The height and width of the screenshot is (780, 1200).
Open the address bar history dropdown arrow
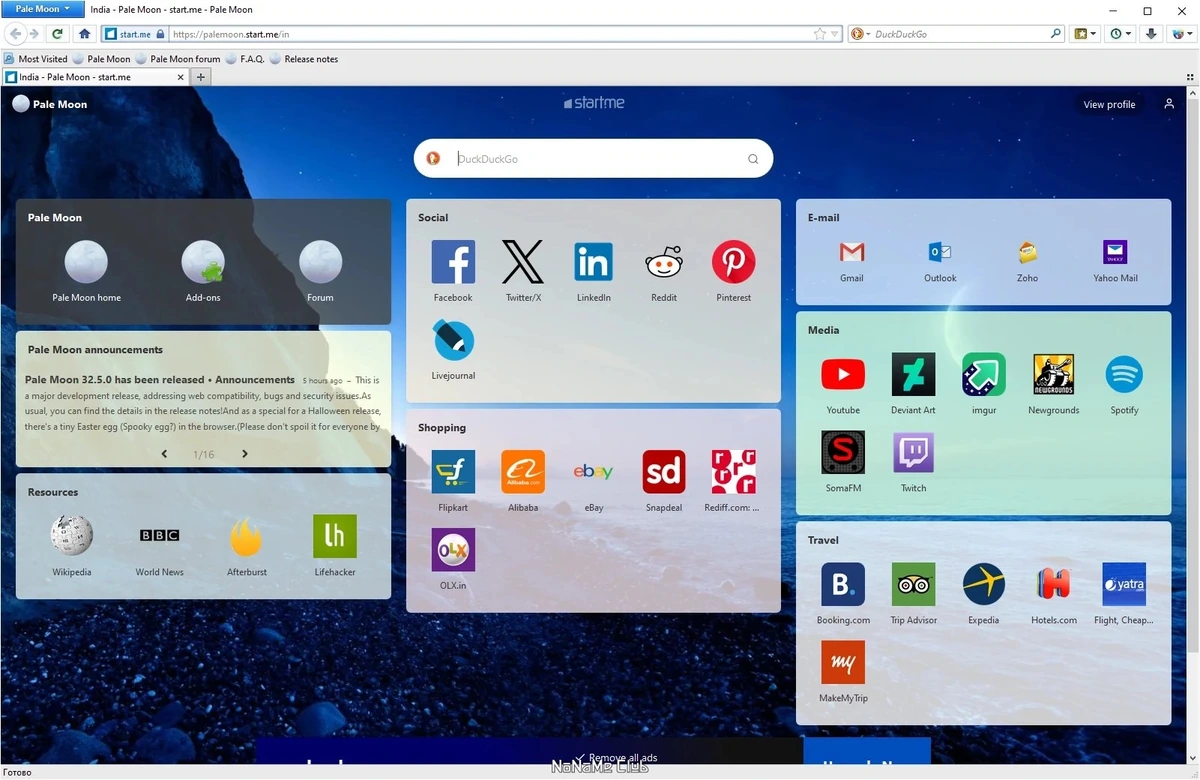[836, 34]
